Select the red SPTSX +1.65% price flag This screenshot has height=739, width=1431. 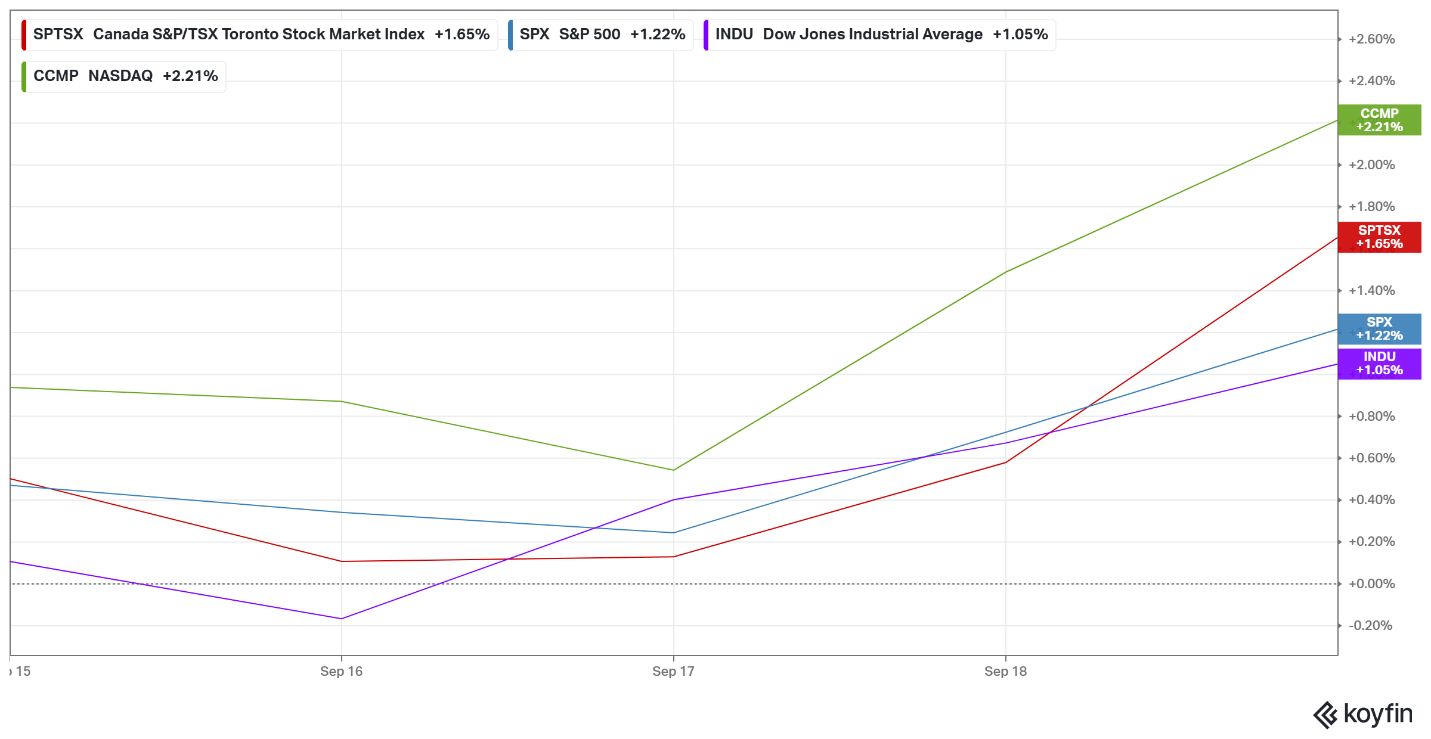tap(1379, 237)
